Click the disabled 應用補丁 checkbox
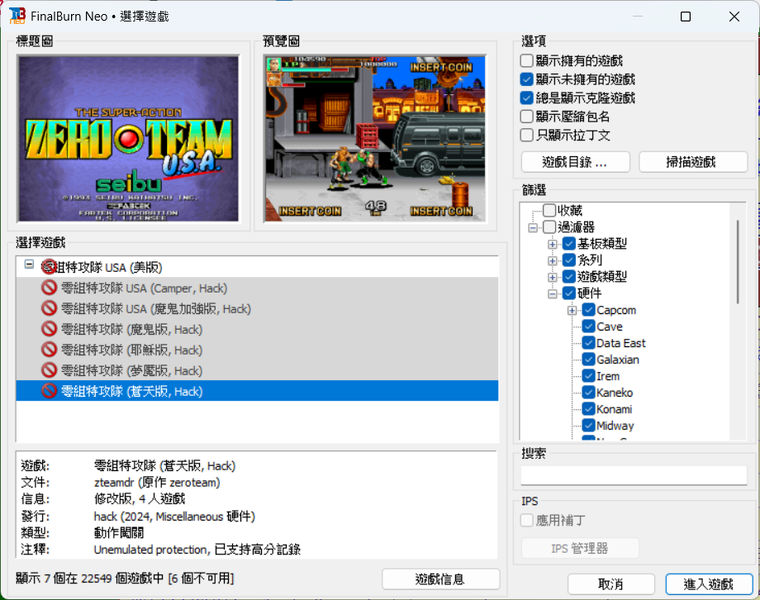Image resolution: width=760 pixels, height=600 pixels. [526, 520]
